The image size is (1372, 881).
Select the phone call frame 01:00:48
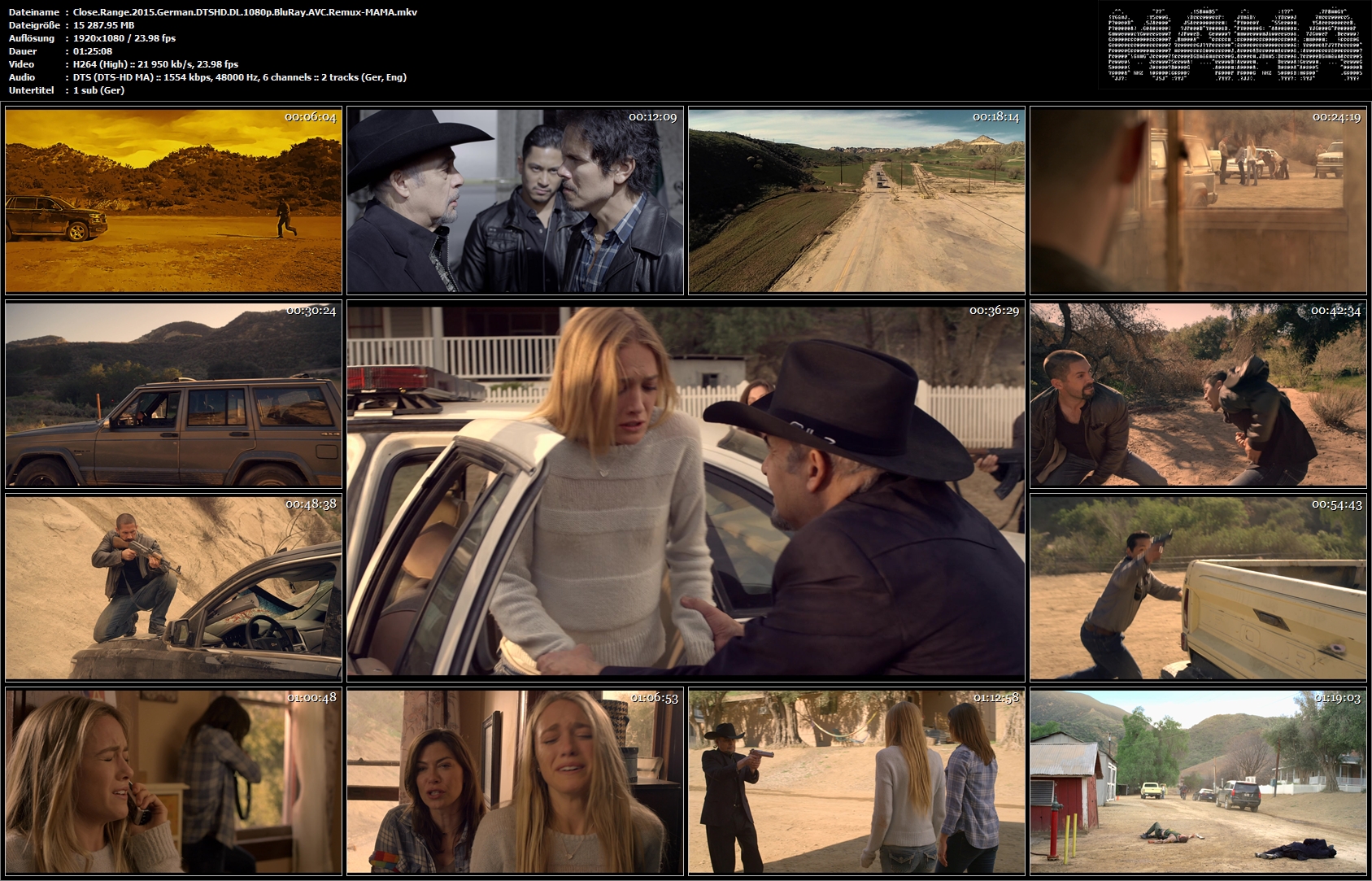[173, 781]
